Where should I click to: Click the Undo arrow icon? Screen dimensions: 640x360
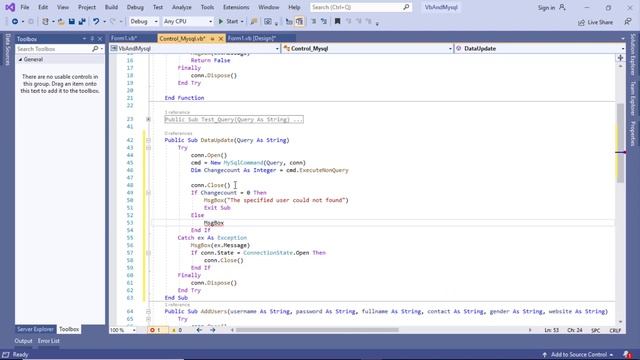96,21
